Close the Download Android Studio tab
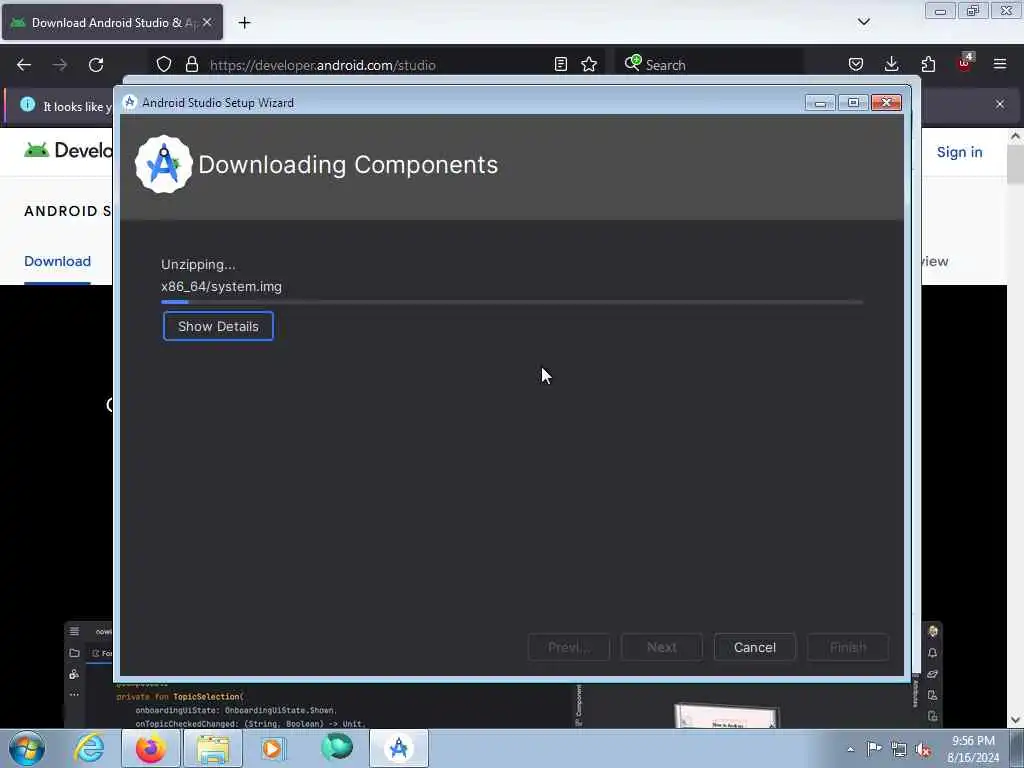 tap(207, 22)
